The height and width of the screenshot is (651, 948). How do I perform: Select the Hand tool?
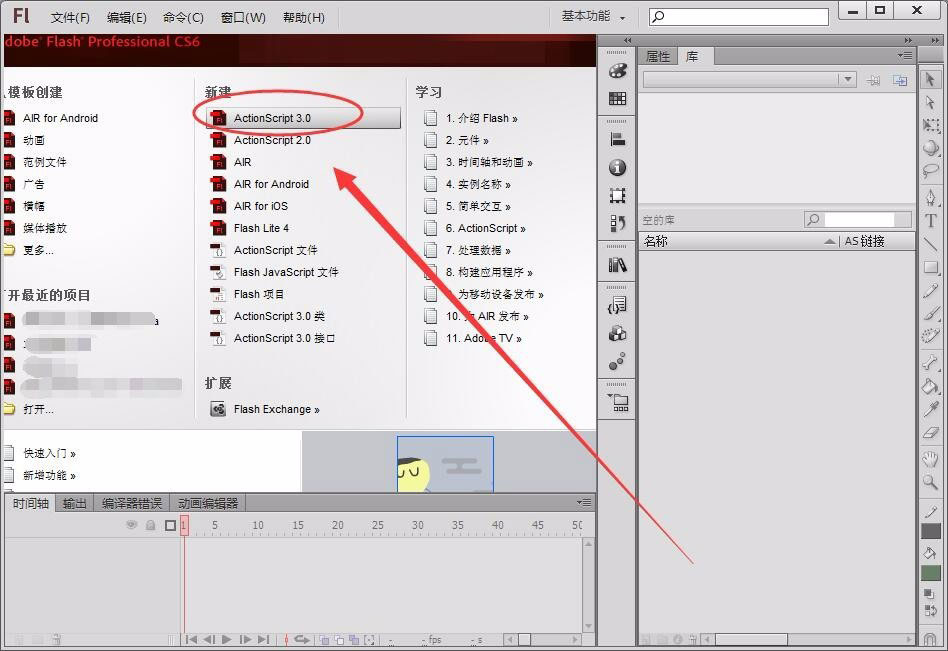tap(930, 459)
